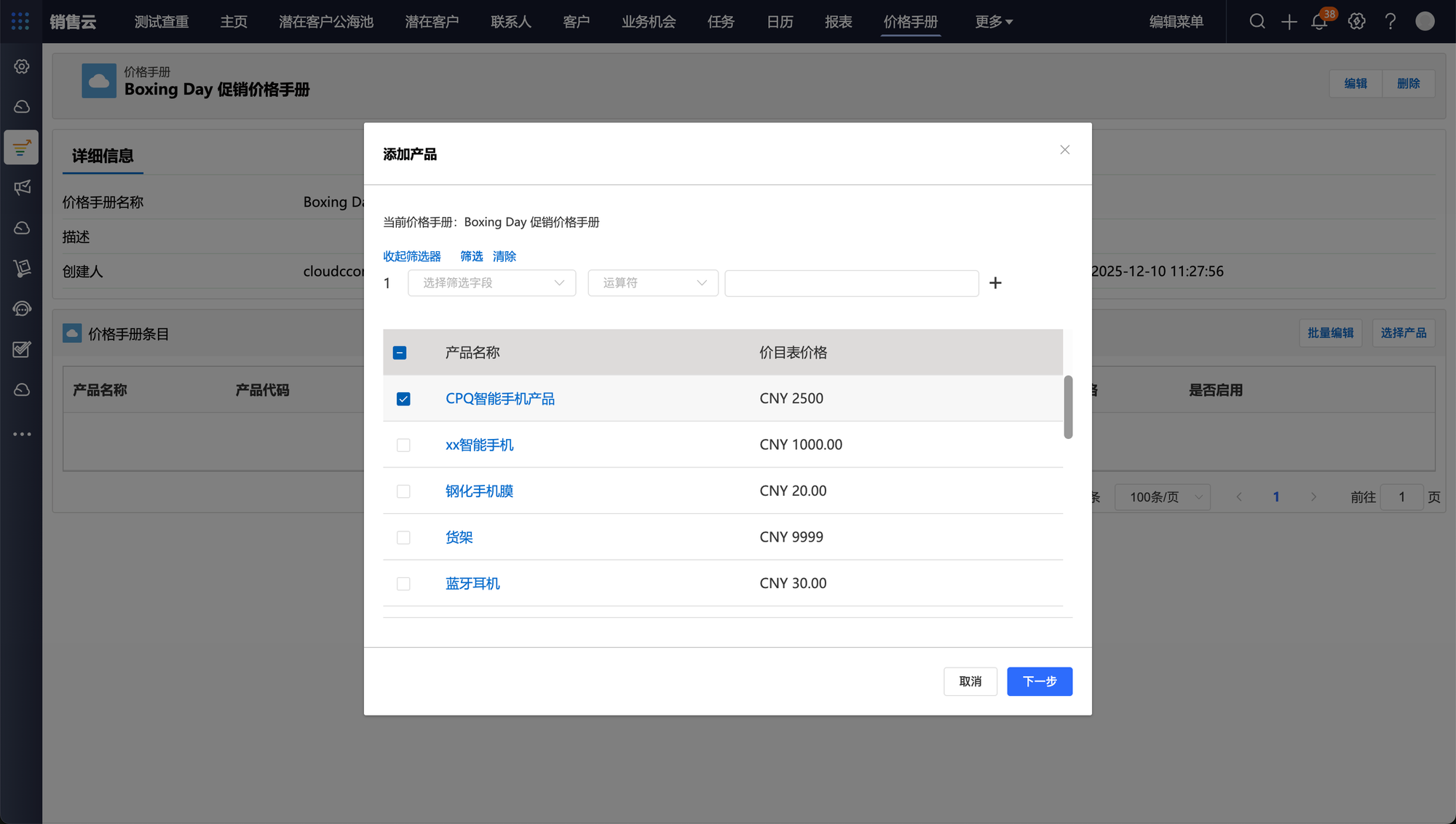Toggle the select-all checkbox in the table header

(x=400, y=353)
